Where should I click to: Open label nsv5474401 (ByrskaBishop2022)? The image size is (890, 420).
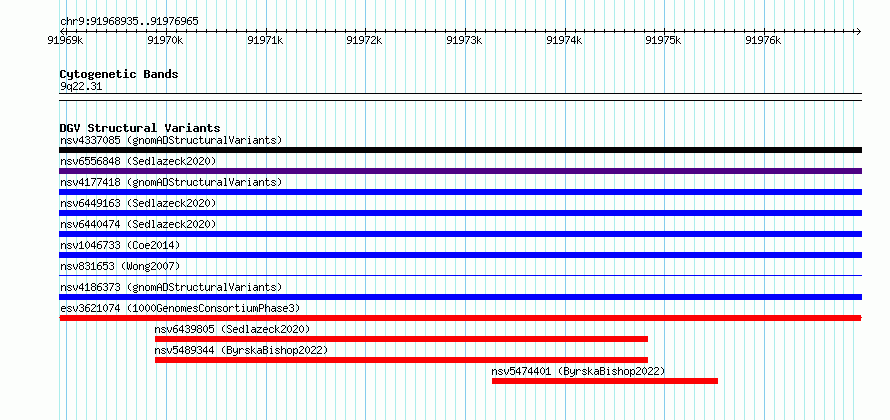coord(578,371)
